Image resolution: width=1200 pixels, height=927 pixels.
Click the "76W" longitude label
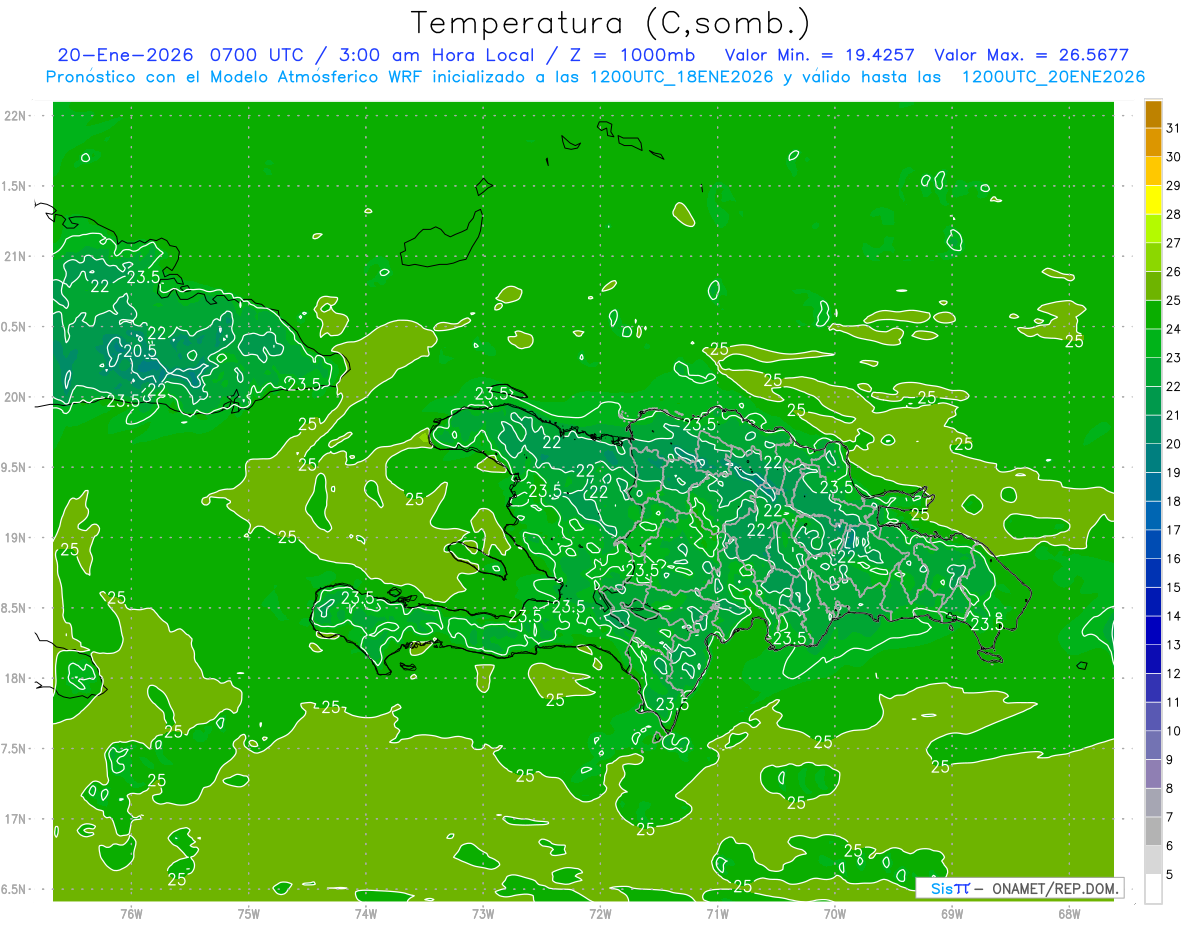click(131, 914)
